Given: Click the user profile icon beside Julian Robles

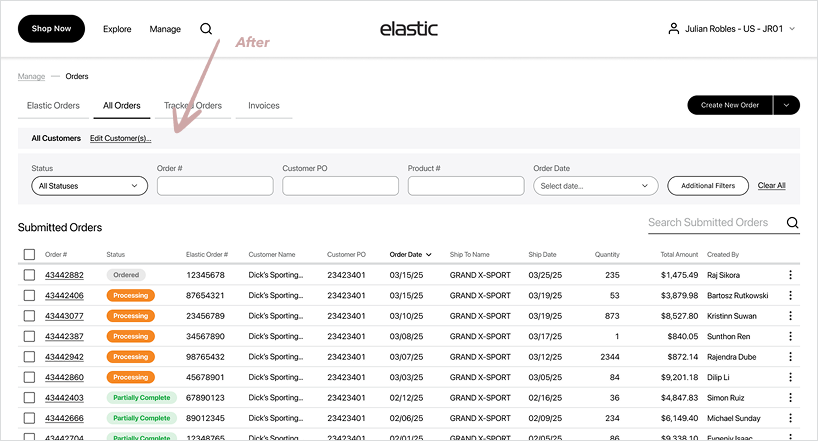Looking at the screenshot, I should (673, 29).
